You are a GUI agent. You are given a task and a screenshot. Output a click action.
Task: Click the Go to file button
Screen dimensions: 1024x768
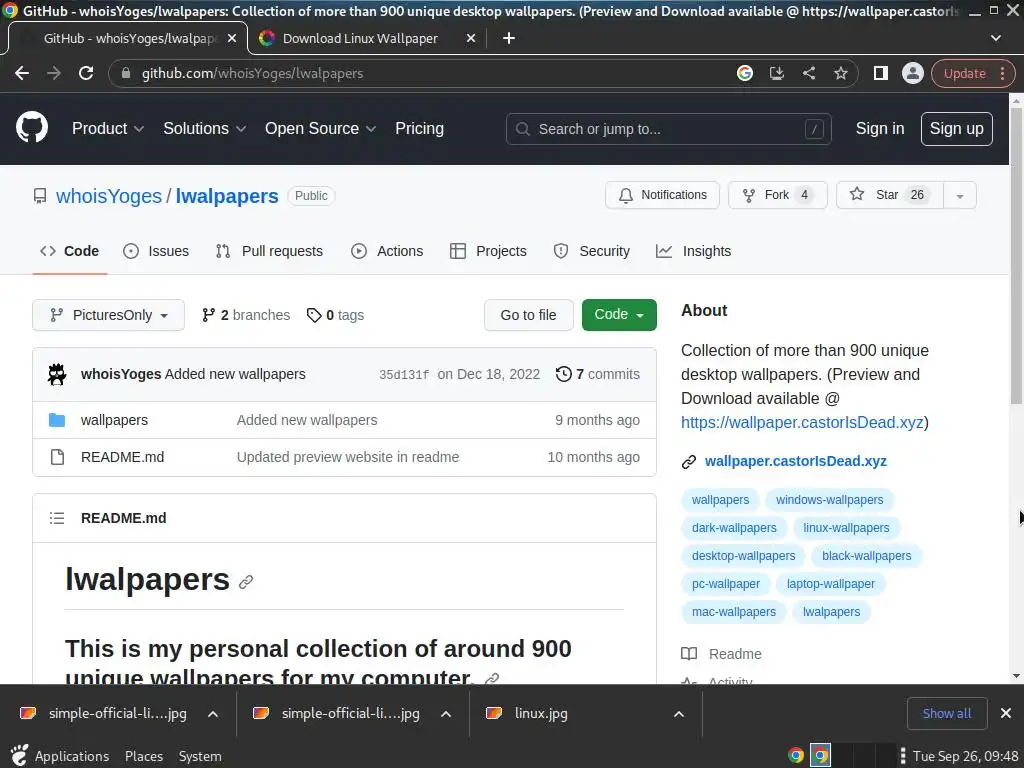[x=528, y=315]
